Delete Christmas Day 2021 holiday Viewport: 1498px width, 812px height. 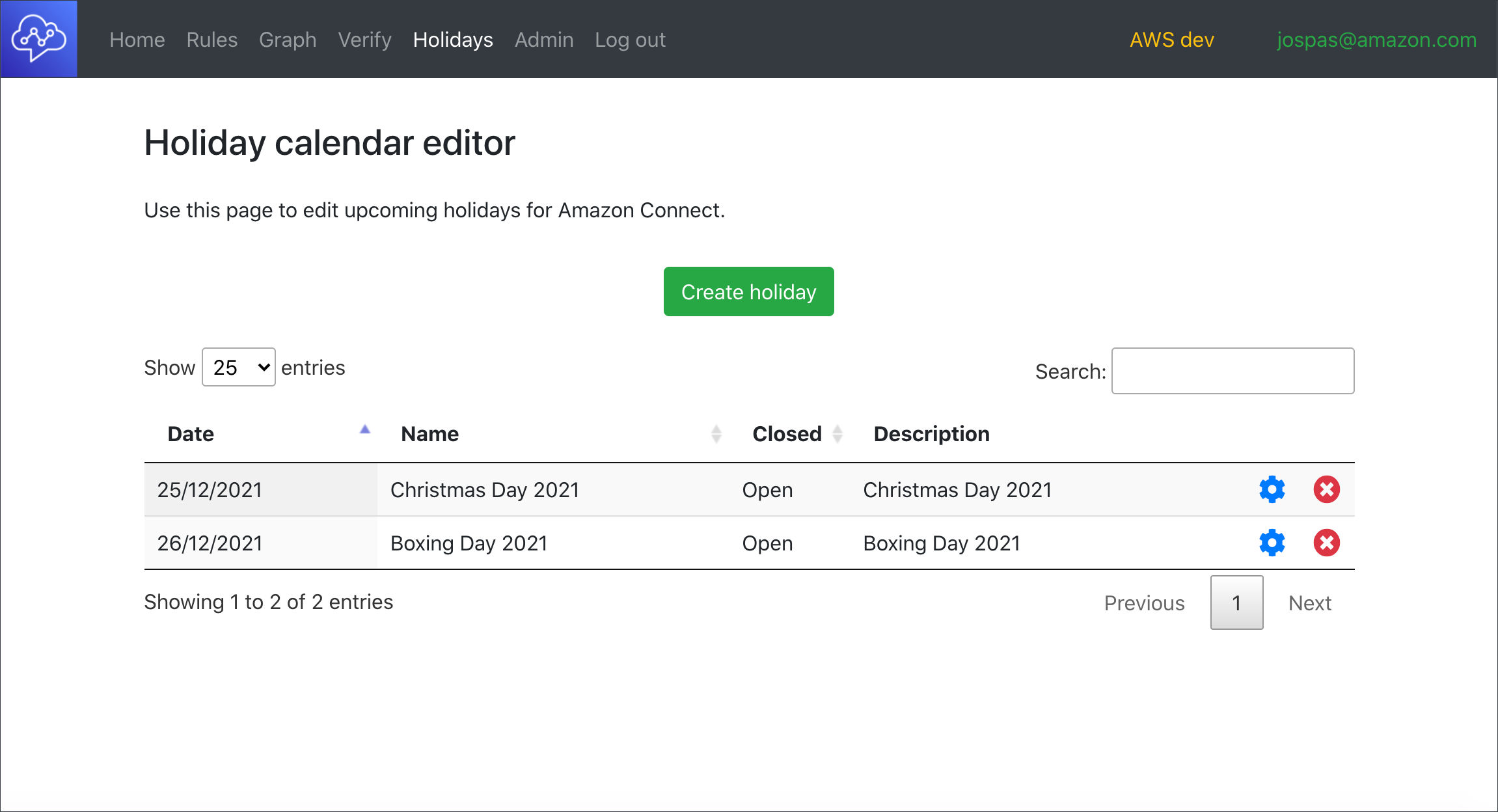[1326, 489]
